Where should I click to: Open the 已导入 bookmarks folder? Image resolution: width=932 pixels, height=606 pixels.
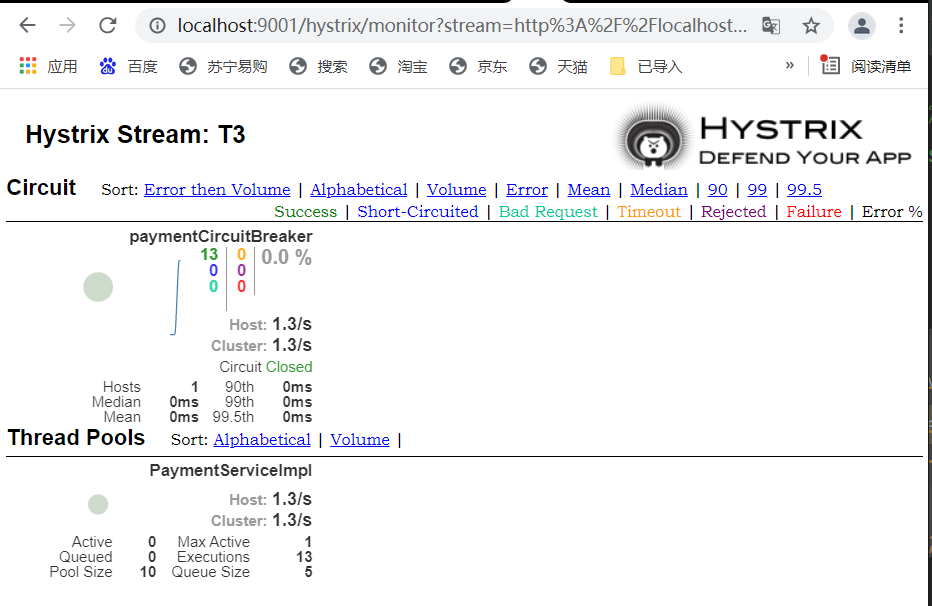tap(646, 67)
